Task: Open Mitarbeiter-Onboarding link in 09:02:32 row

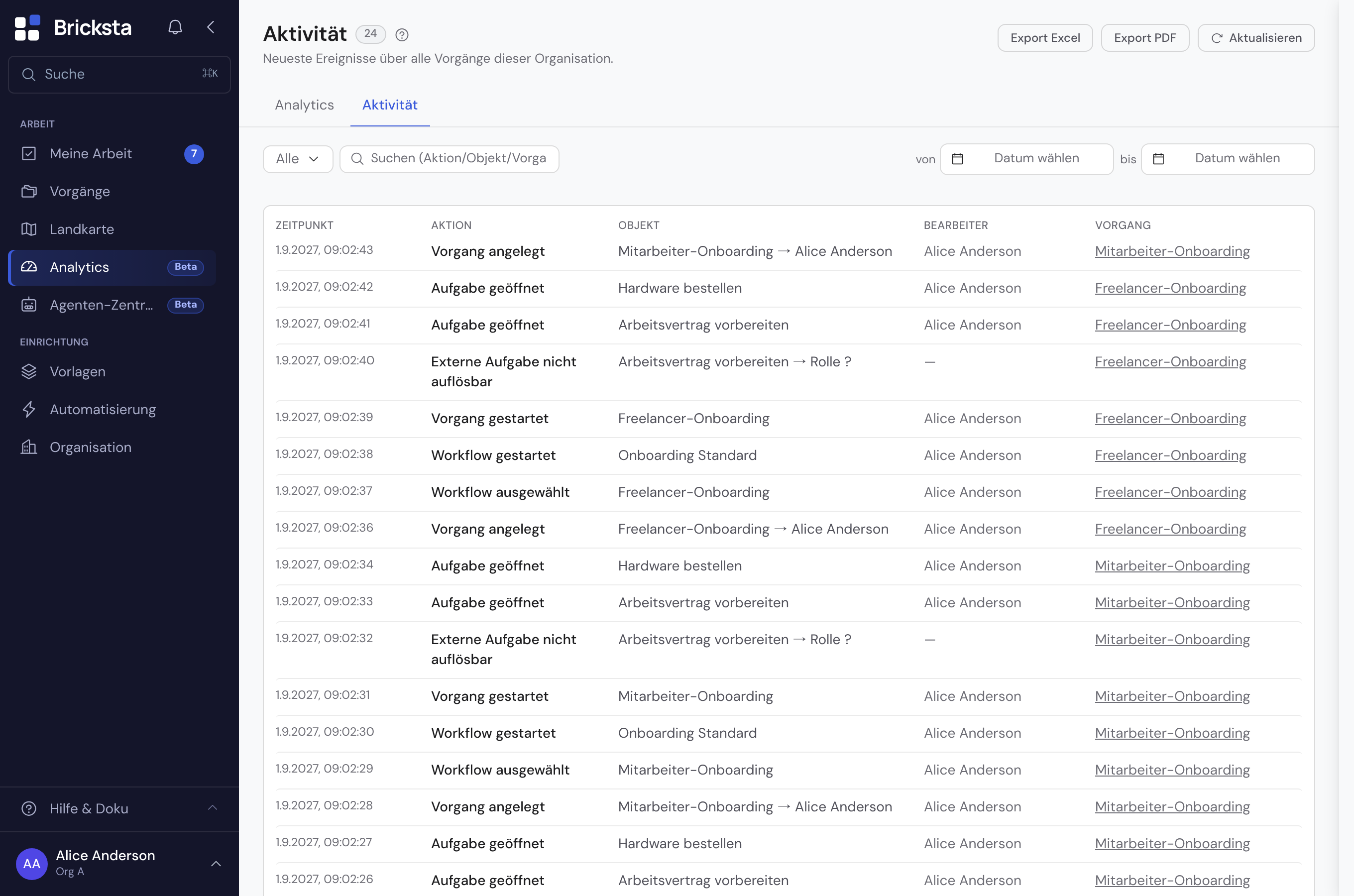Action: pos(1172,640)
